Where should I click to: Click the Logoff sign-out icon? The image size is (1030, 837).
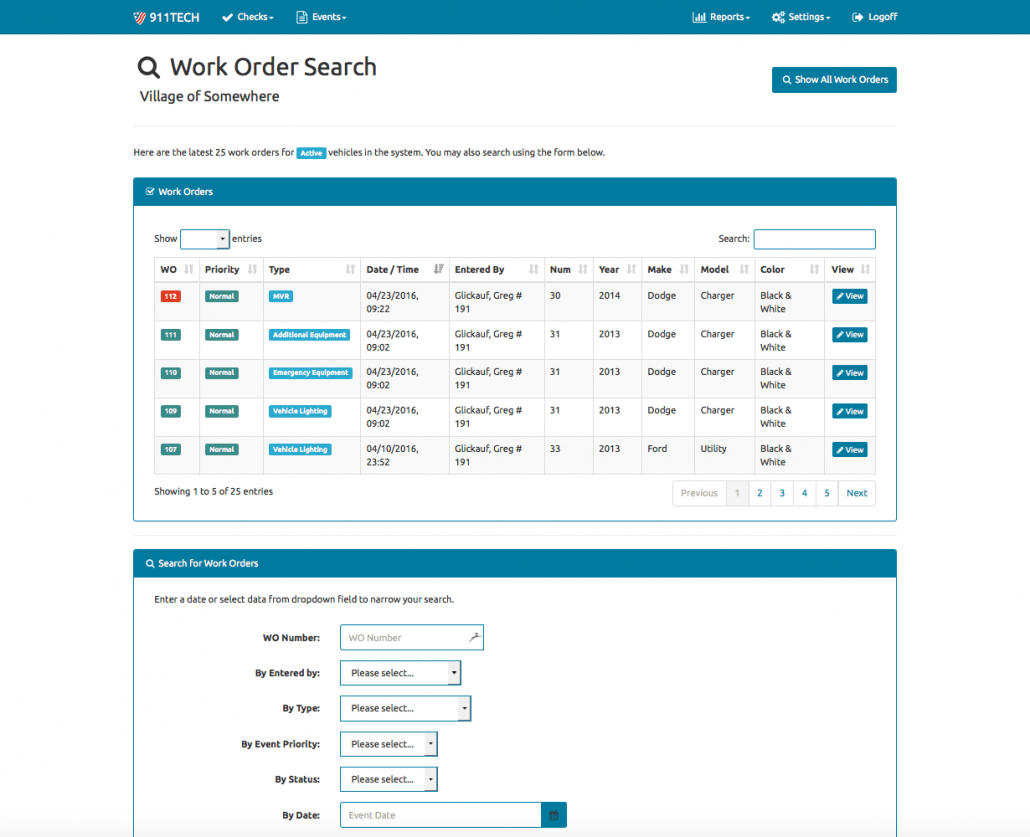click(x=857, y=16)
